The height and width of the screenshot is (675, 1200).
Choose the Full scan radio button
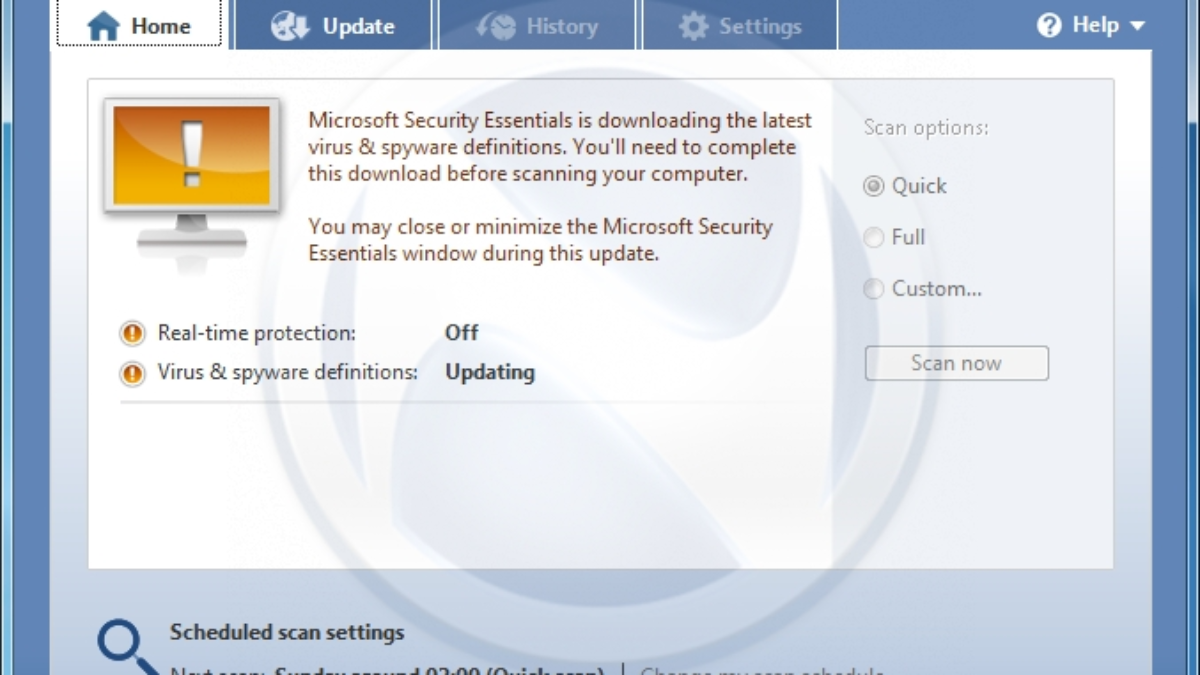pos(874,237)
